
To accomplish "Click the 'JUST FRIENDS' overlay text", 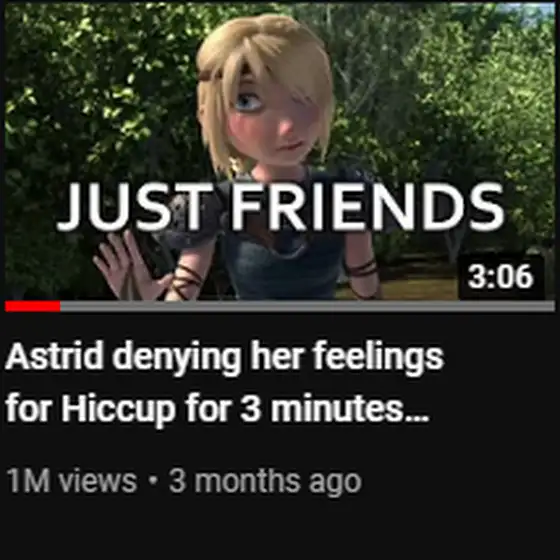I will coord(281,206).
